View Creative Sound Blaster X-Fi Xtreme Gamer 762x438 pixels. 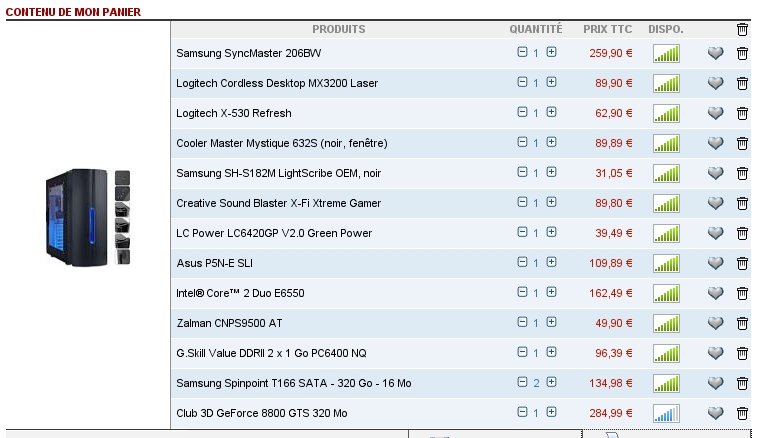pyautogui.click(x=278, y=203)
